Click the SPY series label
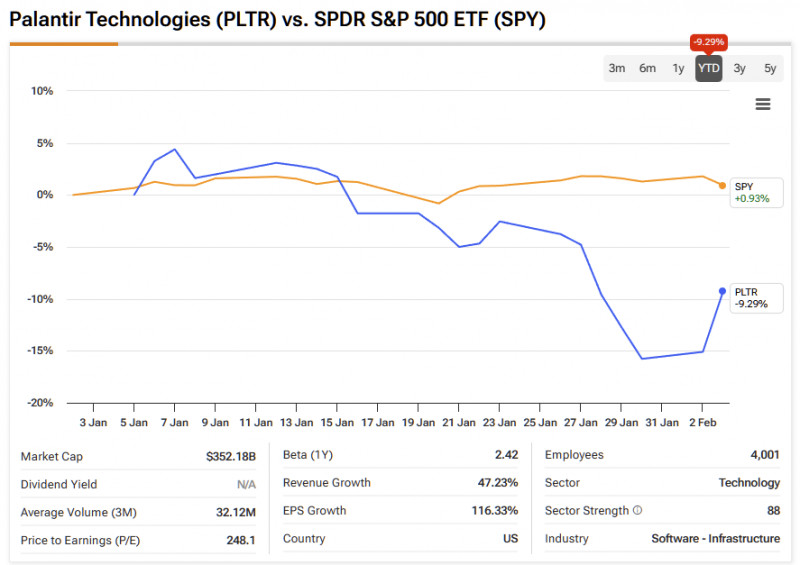 click(x=743, y=186)
